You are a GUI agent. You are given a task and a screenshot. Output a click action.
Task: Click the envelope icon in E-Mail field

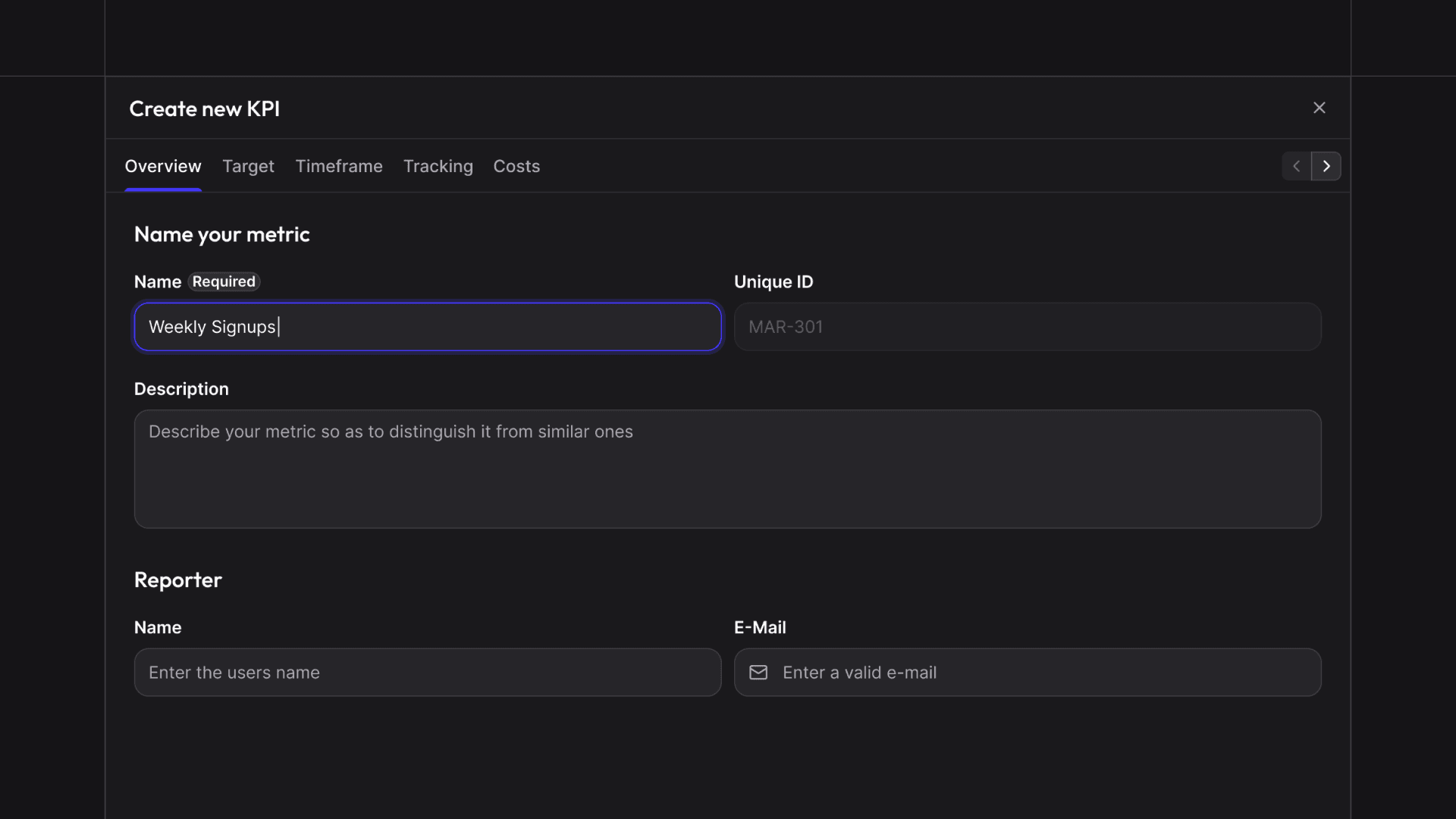(758, 673)
